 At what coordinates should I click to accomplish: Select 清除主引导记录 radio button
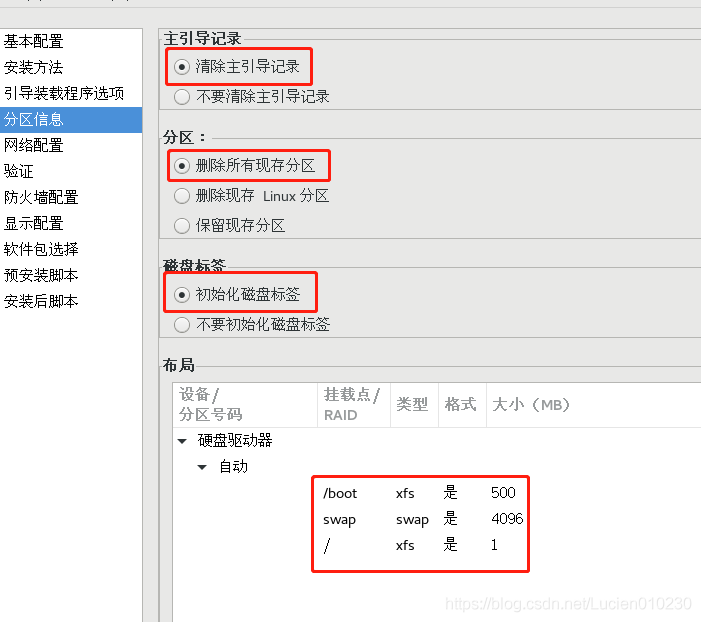[x=182, y=67]
